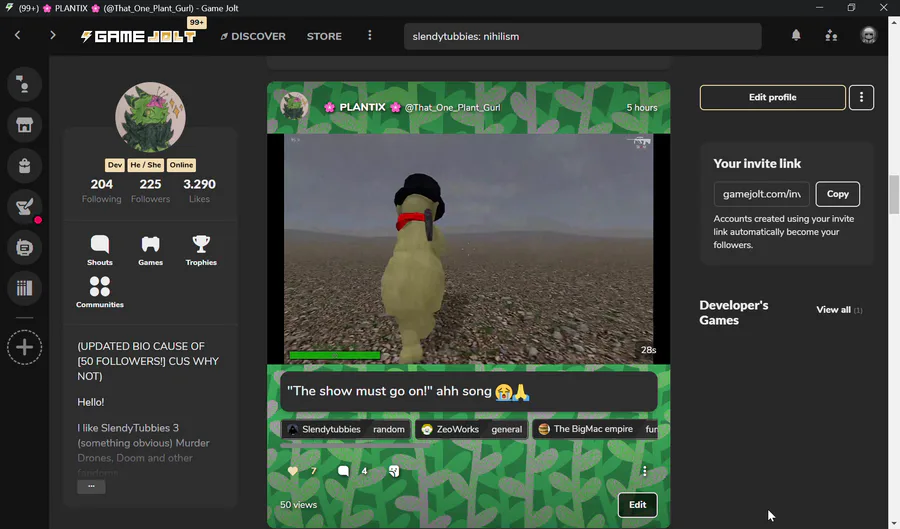Click the Dev badge

coord(115,165)
